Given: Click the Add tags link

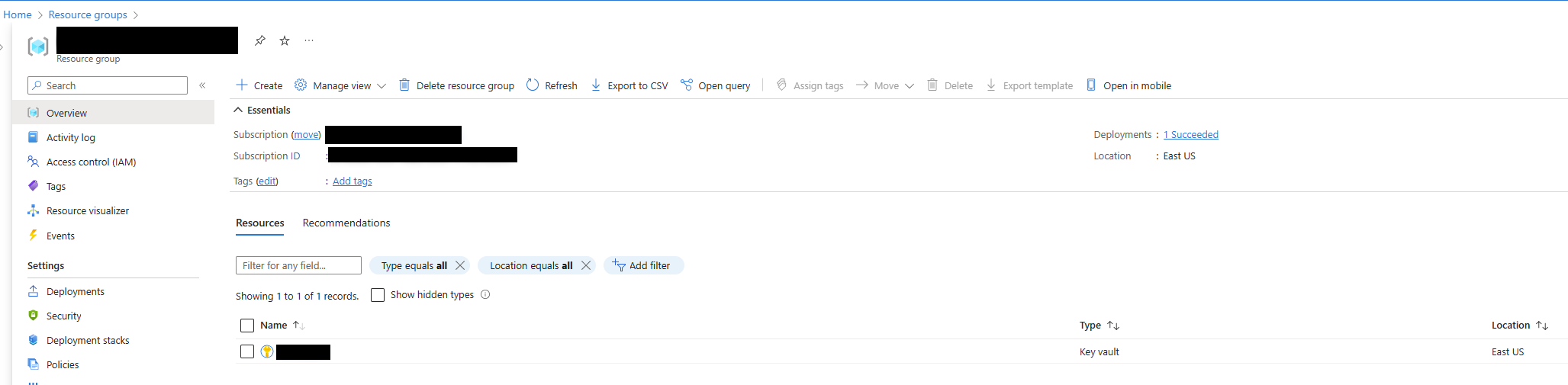Looking at the screenshot, I should click(353, 181).
